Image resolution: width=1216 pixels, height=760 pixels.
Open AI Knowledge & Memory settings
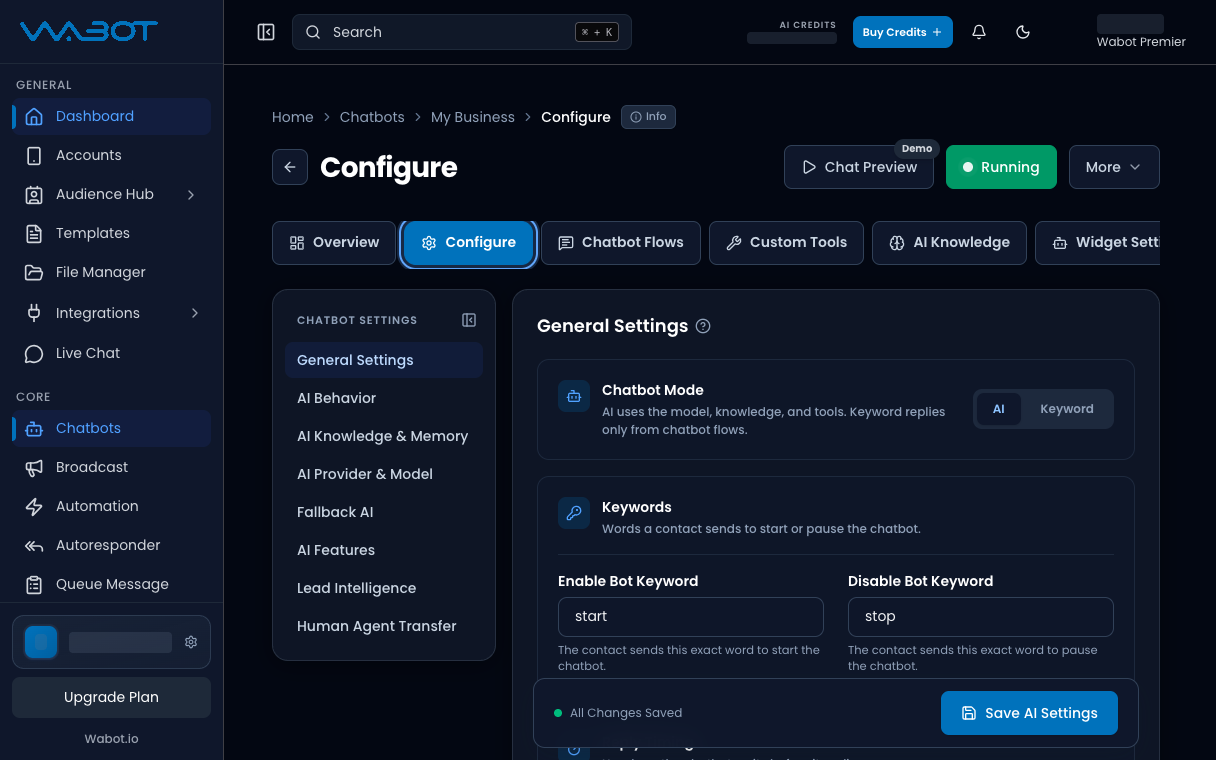click(x=384, y=436)
